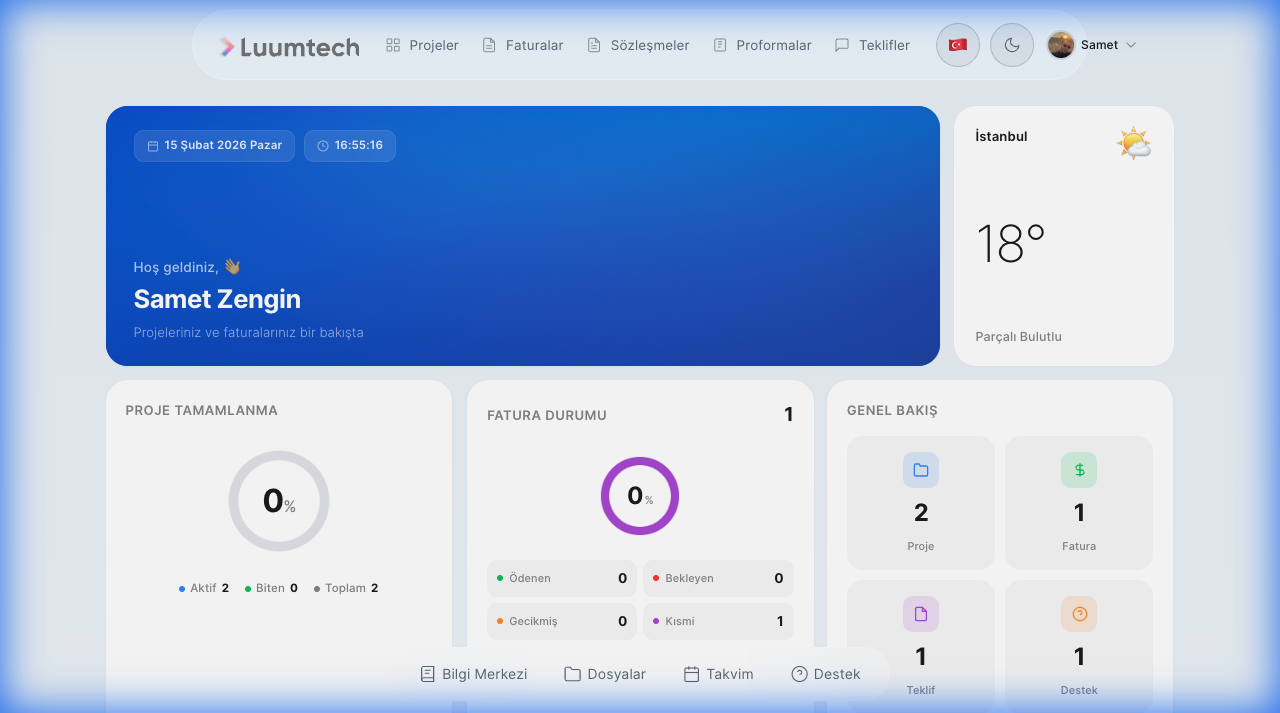Open Dosyalar from the bottom dock
1280x713 pixels.
tap(605, 674)
